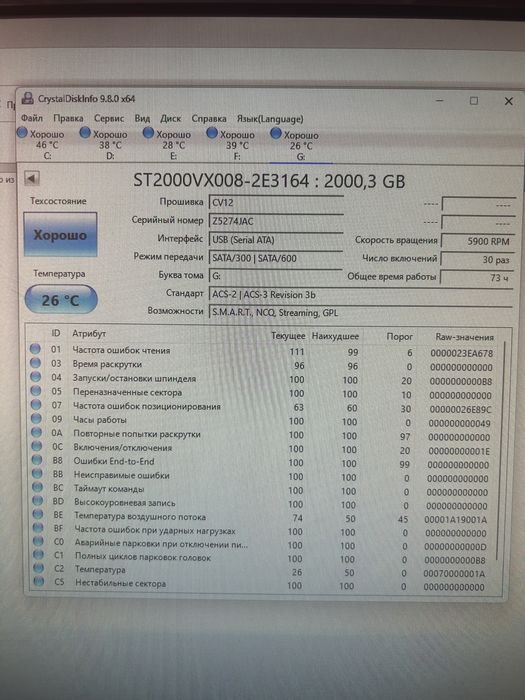Click the status dot of attribute BF
525x700 pixels.
pos(39,528)
